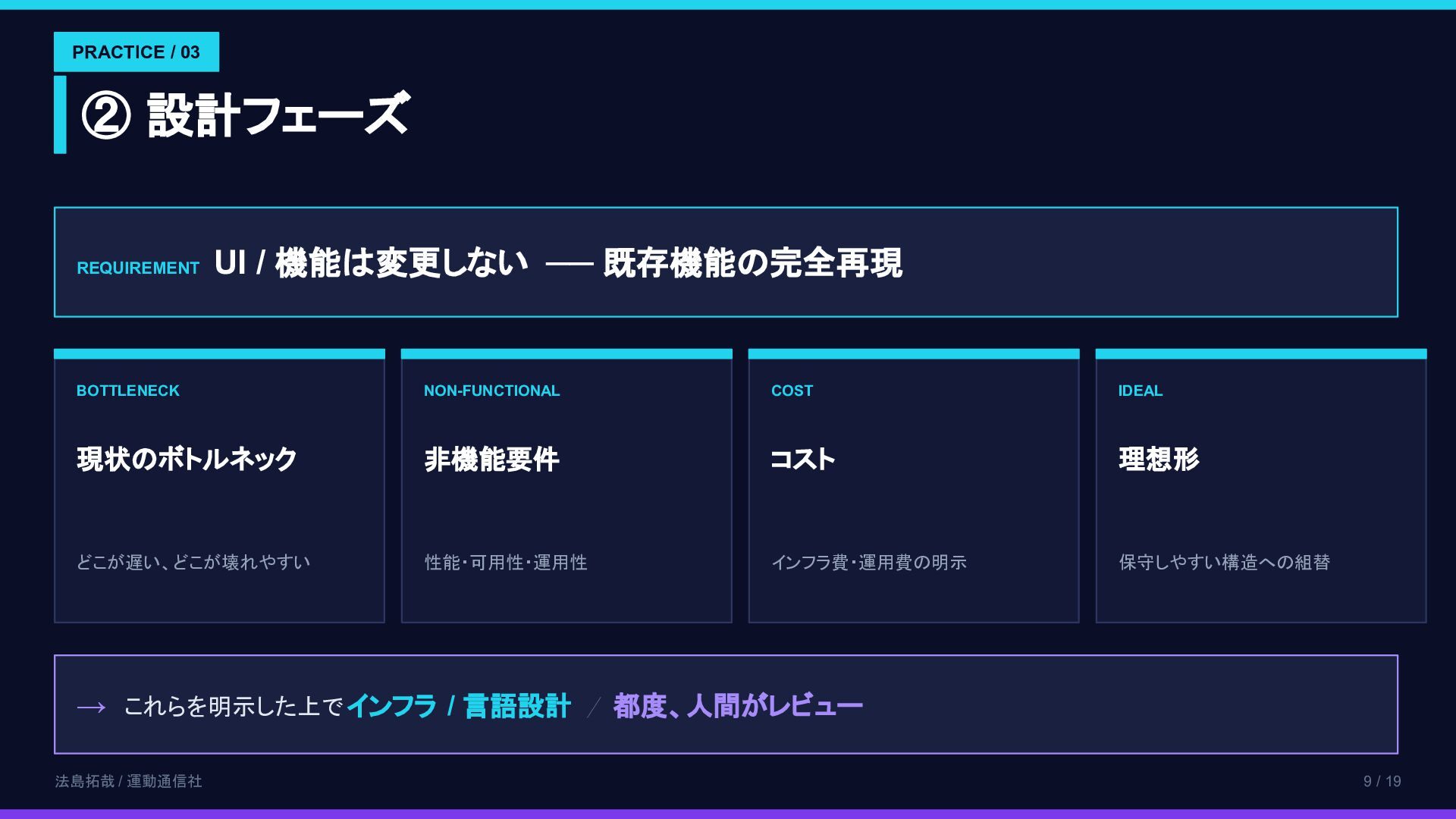Click the PRACTICE / 03 badge
The height and width of the screenshot is (819, 1456).
pos(136,52)
